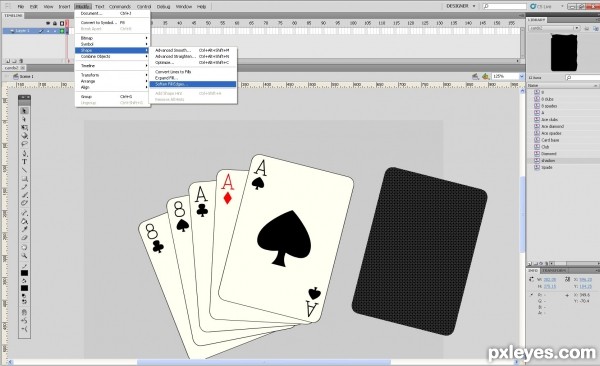This screenshot has width=600, height=366.
Task: Toggle Layer 1 outline color square
Action: click(62, 31)
